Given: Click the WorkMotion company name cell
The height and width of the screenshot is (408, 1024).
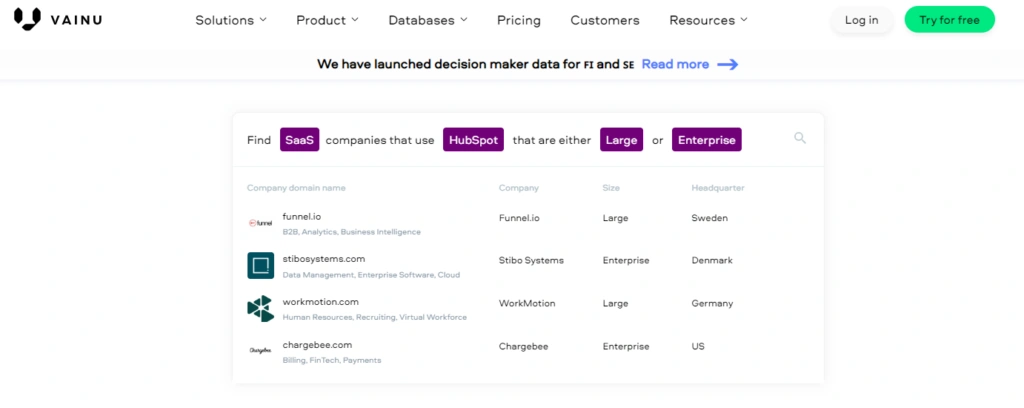Looking at the screenshot, I should tap(527, 304).
